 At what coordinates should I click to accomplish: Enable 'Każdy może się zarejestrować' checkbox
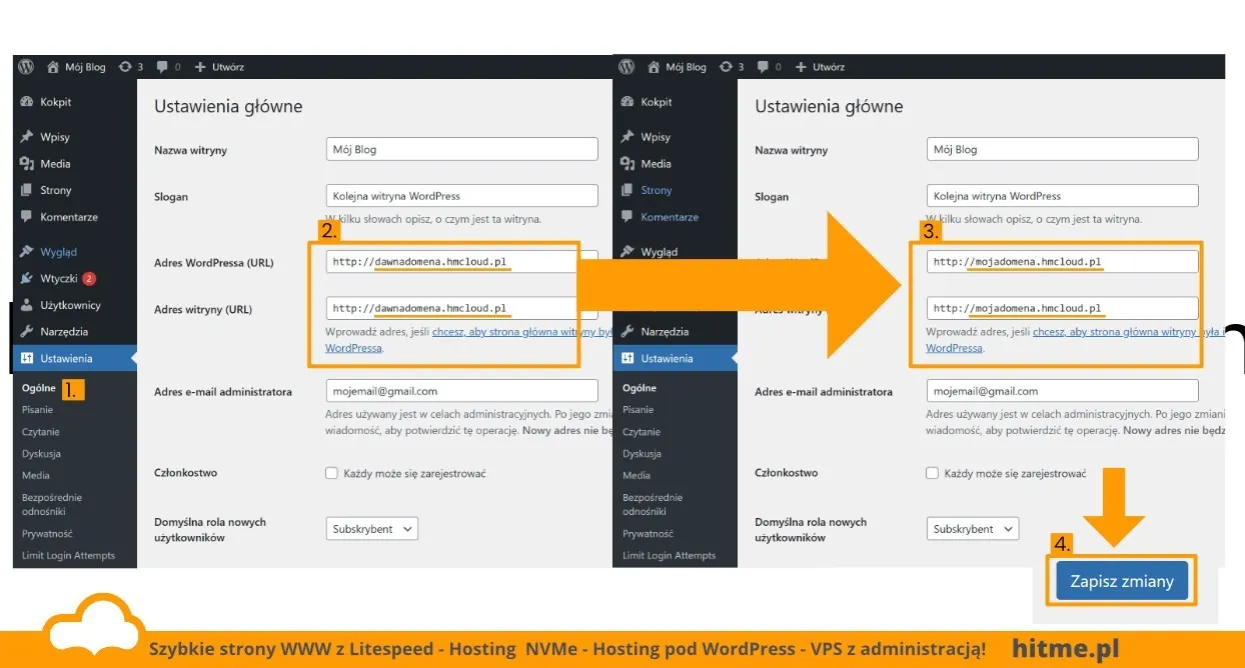[330, 473]
